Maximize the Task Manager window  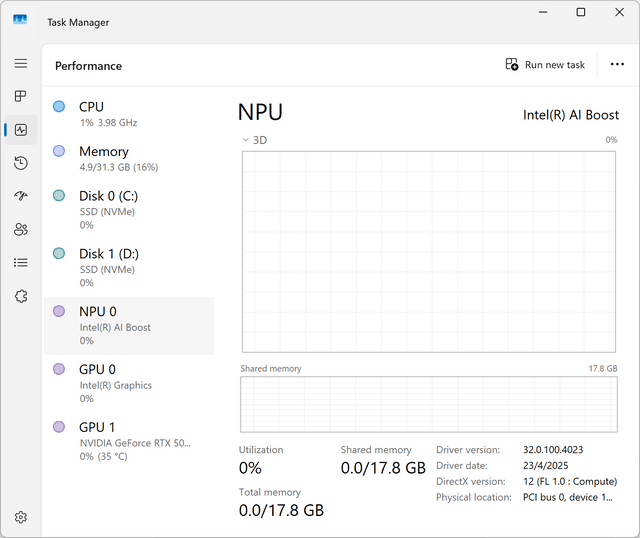click(x=580, y=12)
